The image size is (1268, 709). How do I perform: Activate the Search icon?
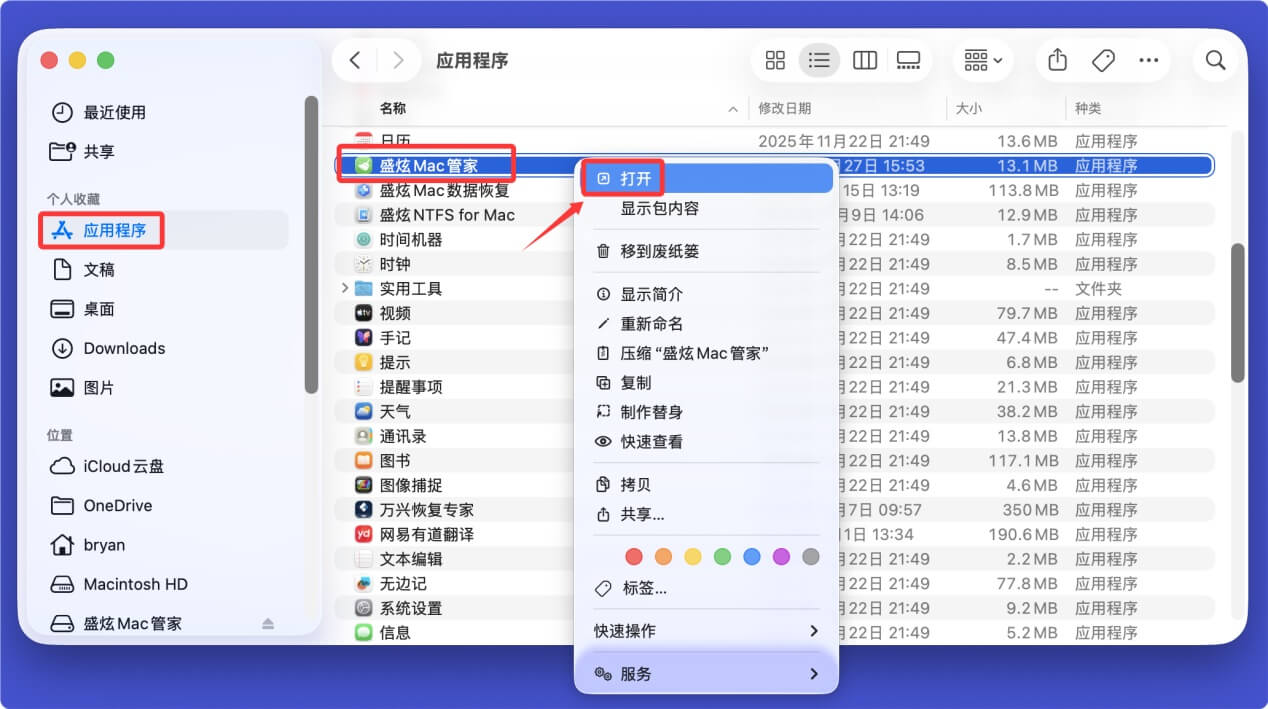tap(1215, 60)
